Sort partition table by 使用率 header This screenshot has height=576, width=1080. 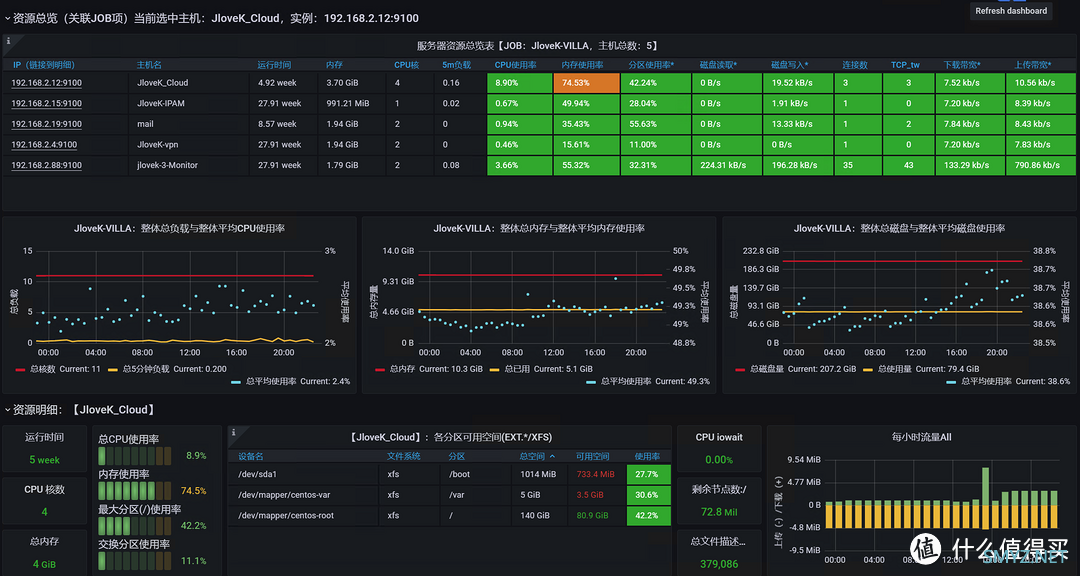(647, 456)
